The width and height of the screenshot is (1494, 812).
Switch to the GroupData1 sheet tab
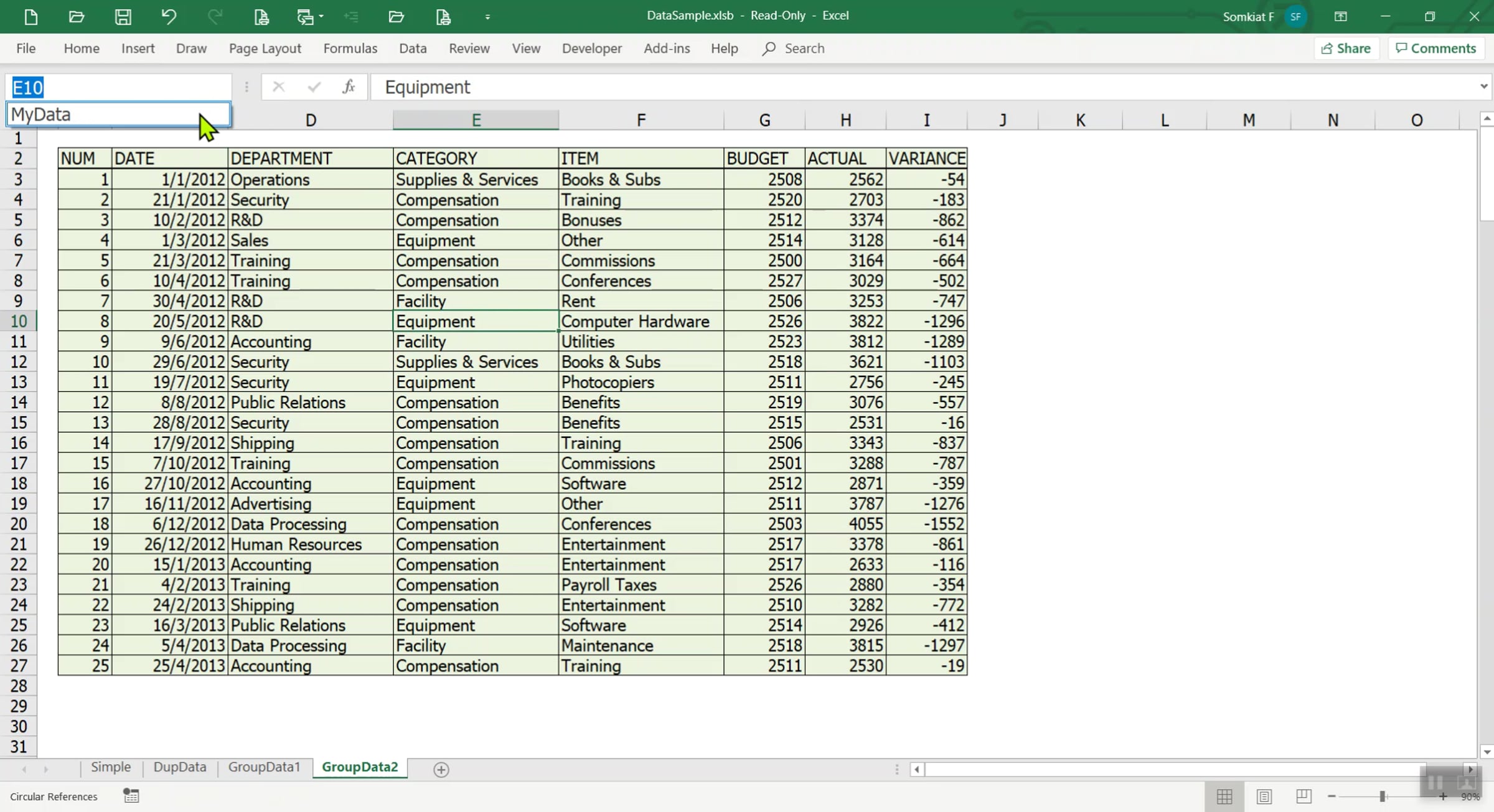[264, 767]
